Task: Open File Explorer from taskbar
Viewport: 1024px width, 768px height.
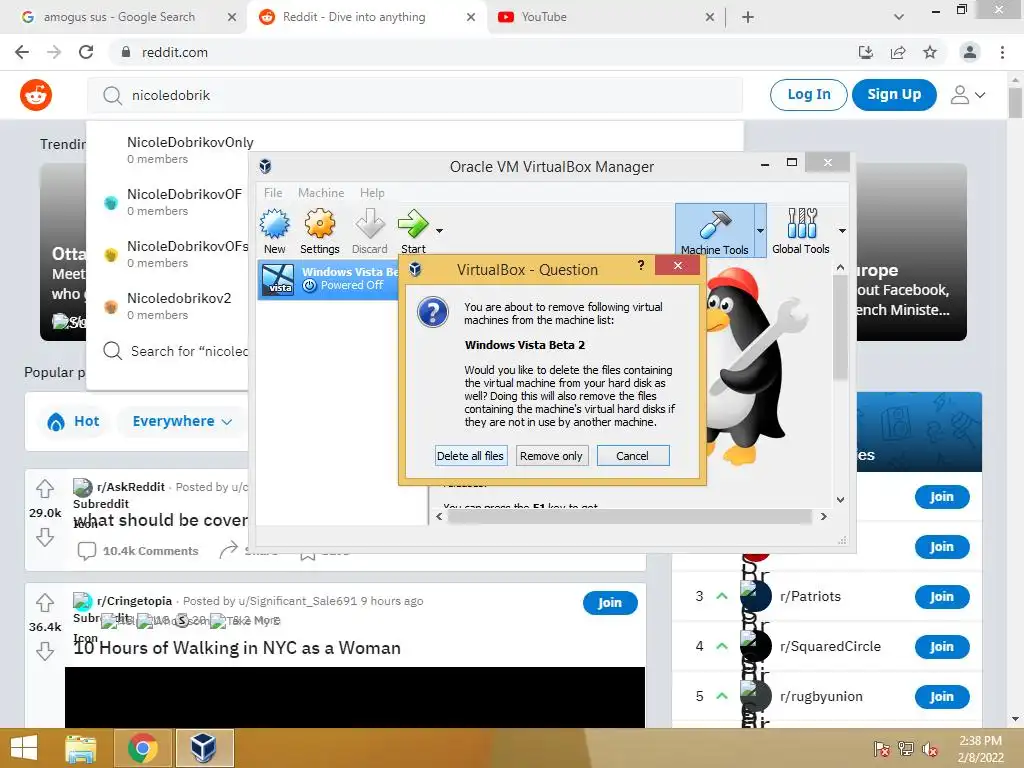Action: (x=81, y=748)
